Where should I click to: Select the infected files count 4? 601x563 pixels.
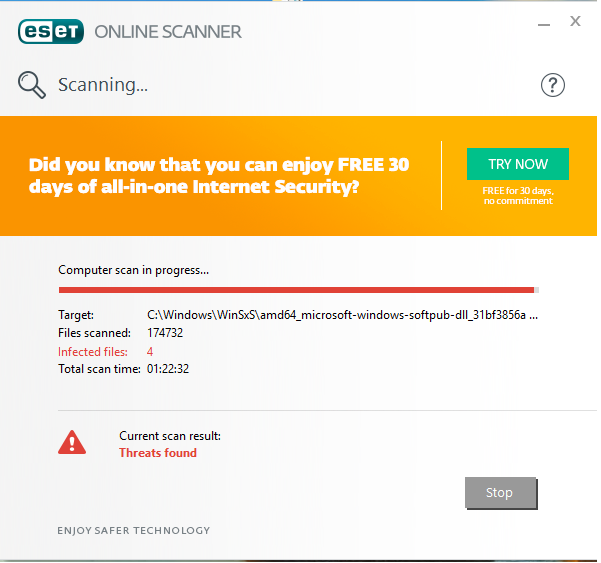point(150,352)
